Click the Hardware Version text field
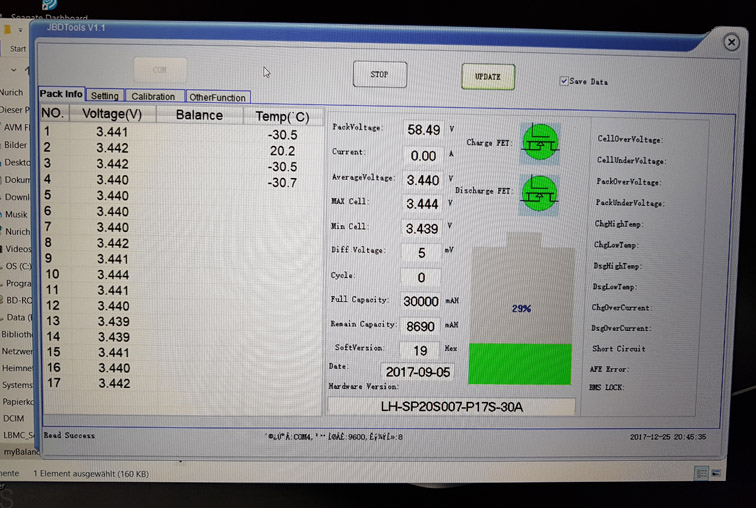 451,407
